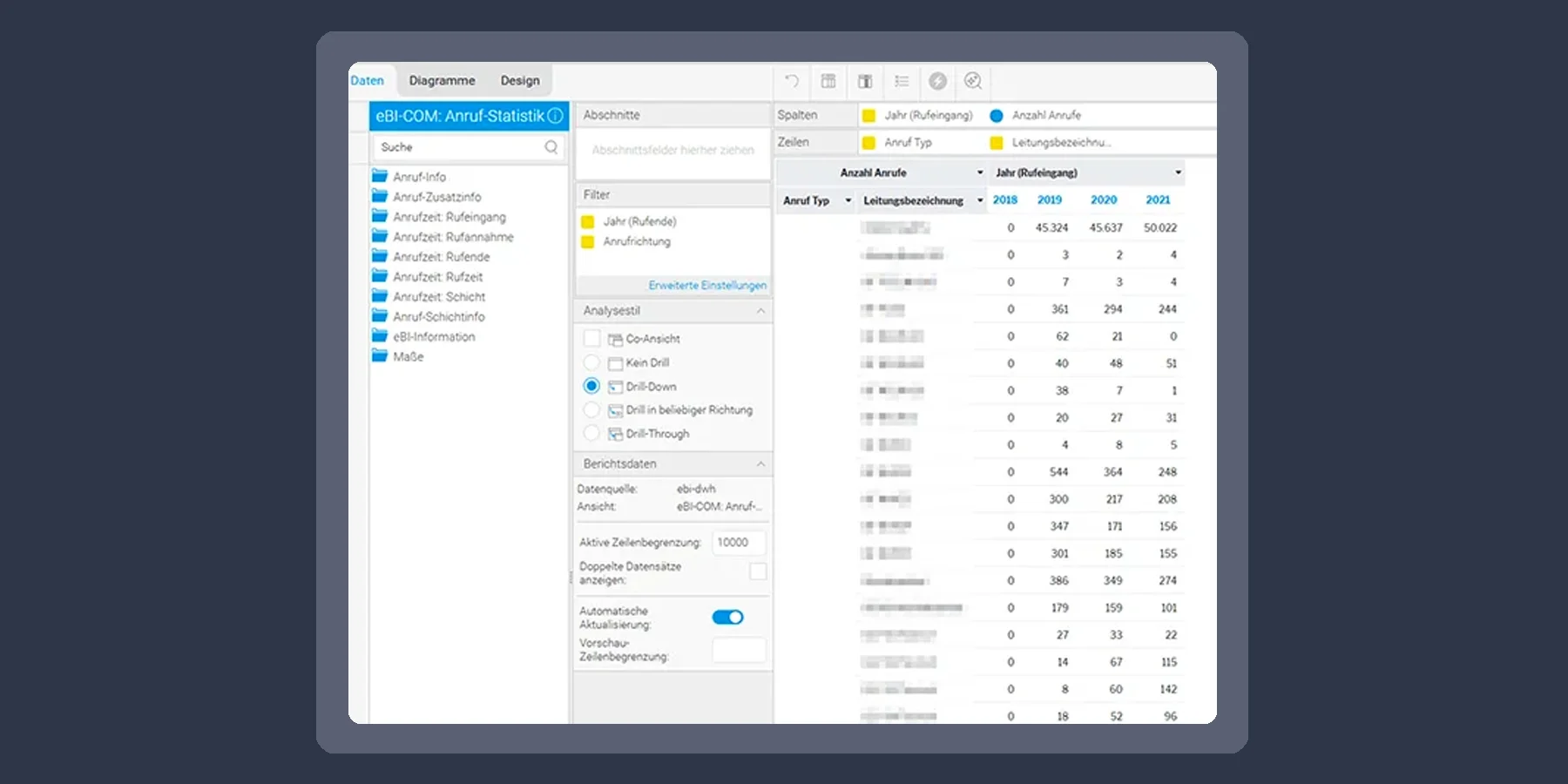Viewport: 1568px width, 784px height.
Task: Select the Kein Drill radio option
Action: 591,362
